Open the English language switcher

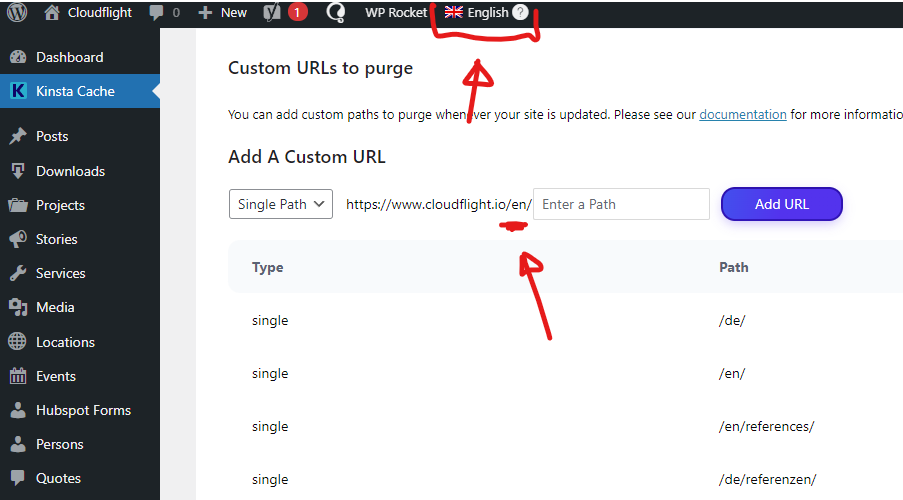coord(477,12)
